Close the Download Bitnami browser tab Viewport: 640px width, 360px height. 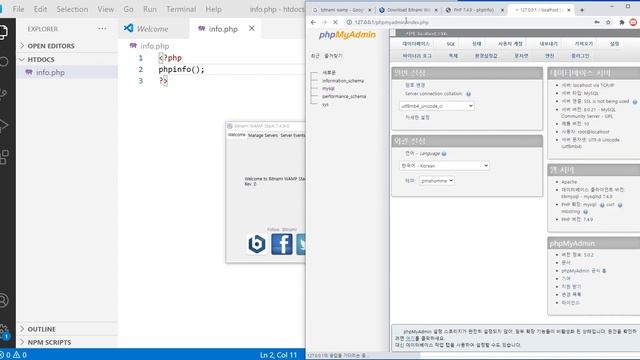tap(436, 10)
